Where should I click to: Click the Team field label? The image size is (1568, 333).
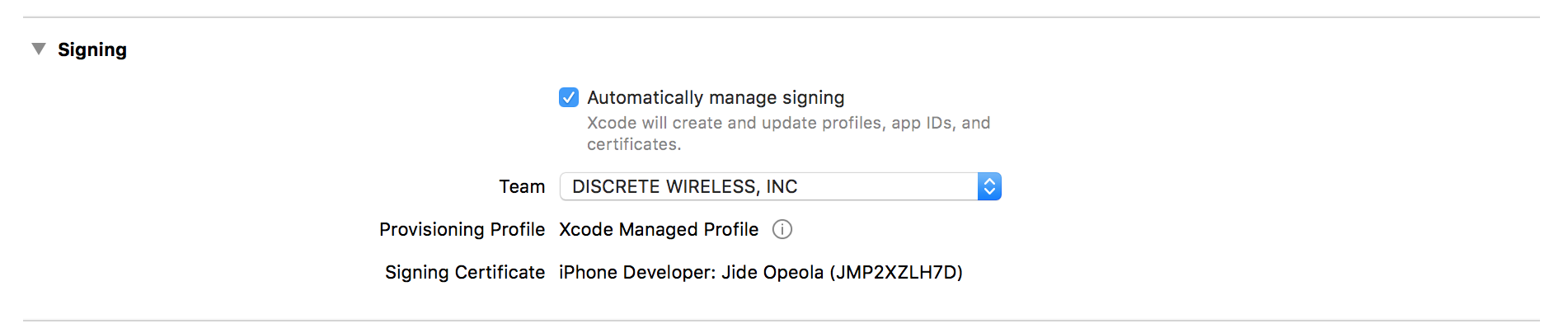click(522, 187)
